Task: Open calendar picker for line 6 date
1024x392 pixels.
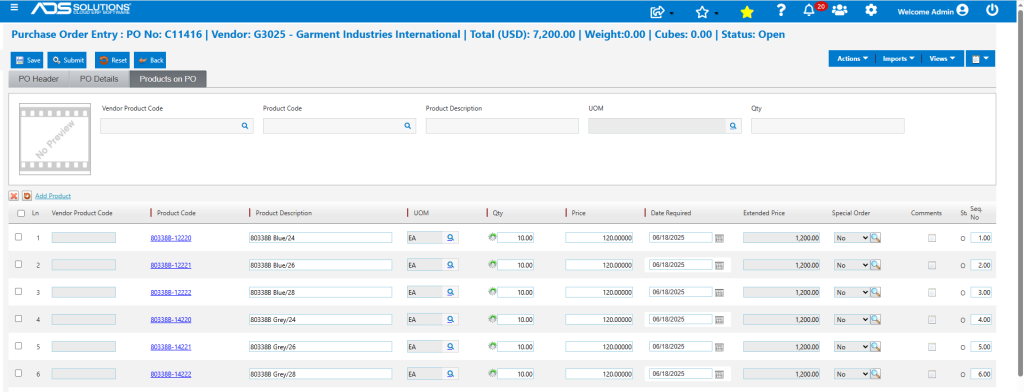Action: click(x=719, y=374)
